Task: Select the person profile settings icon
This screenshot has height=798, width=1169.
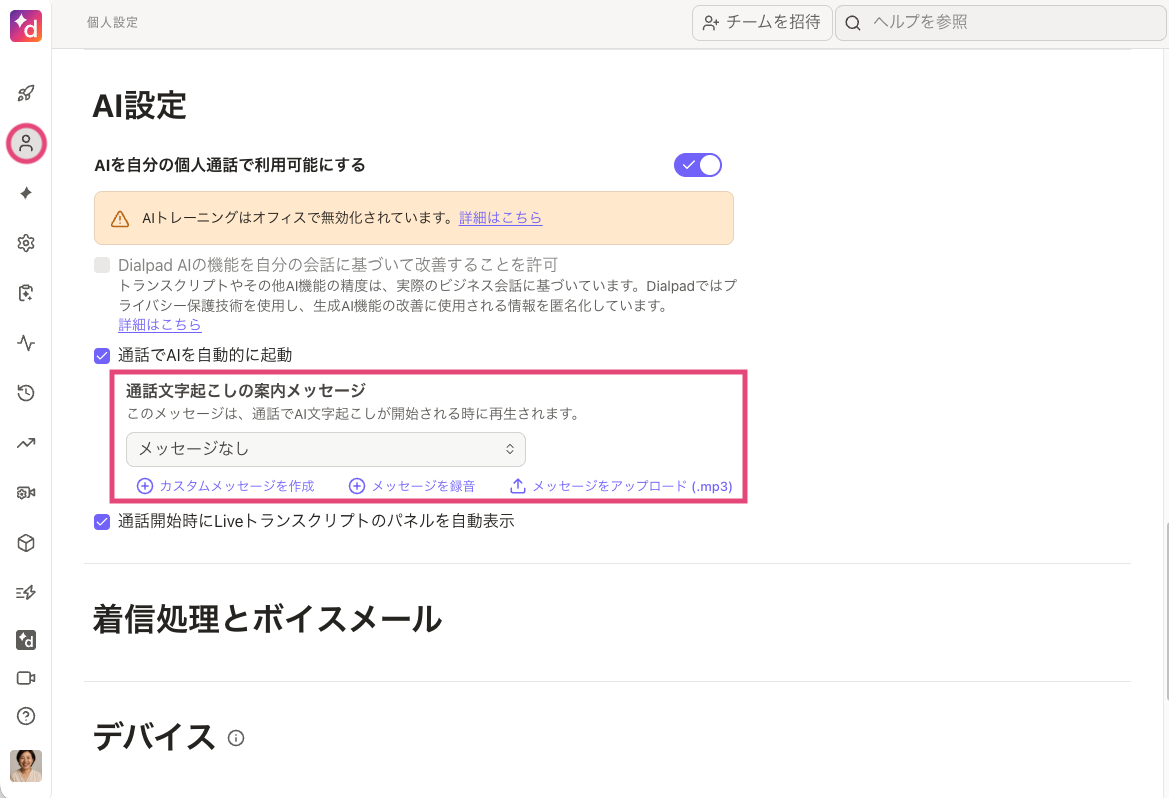Action: pos(26,143)
